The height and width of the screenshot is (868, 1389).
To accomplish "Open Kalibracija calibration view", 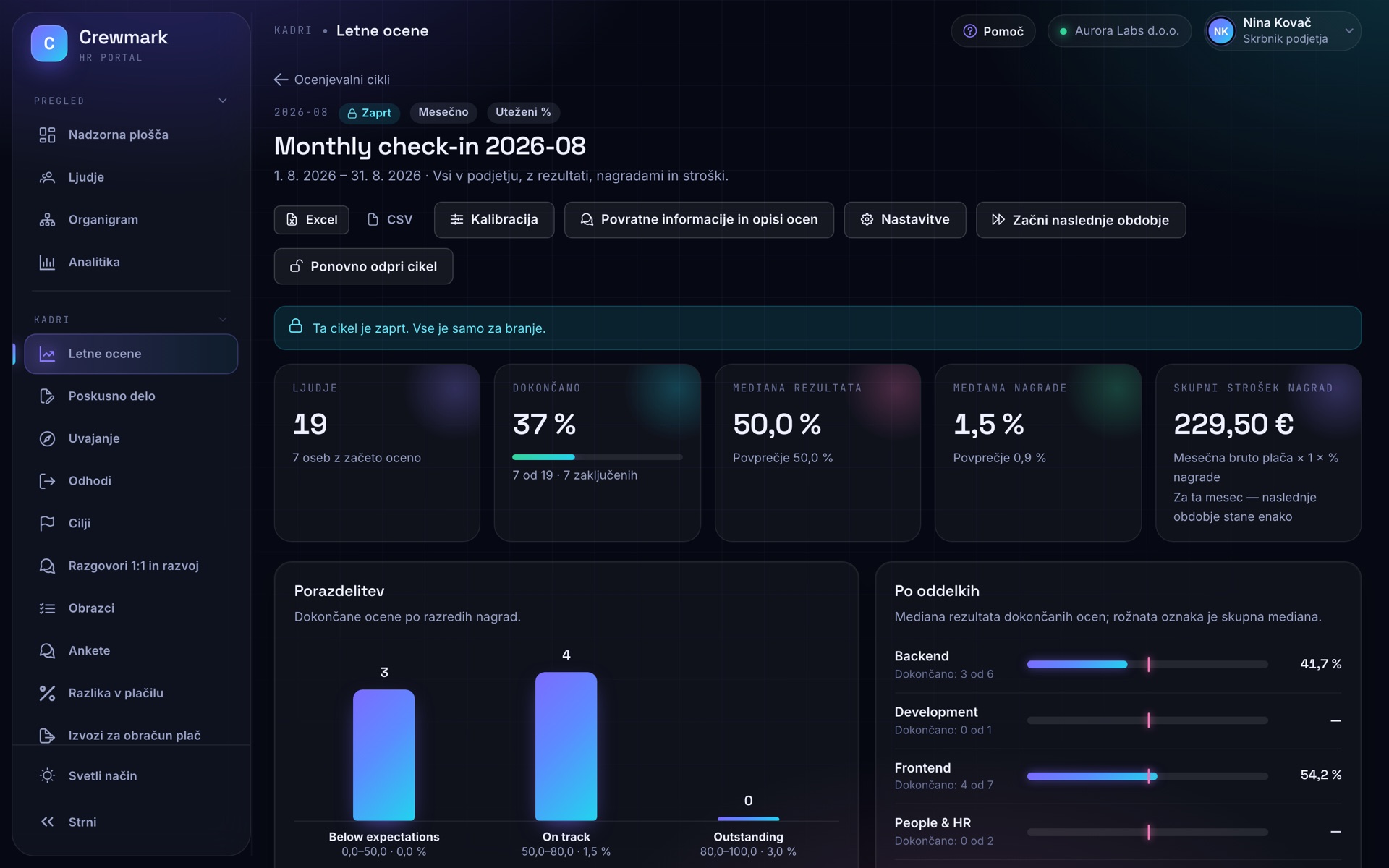I will 494,220.
